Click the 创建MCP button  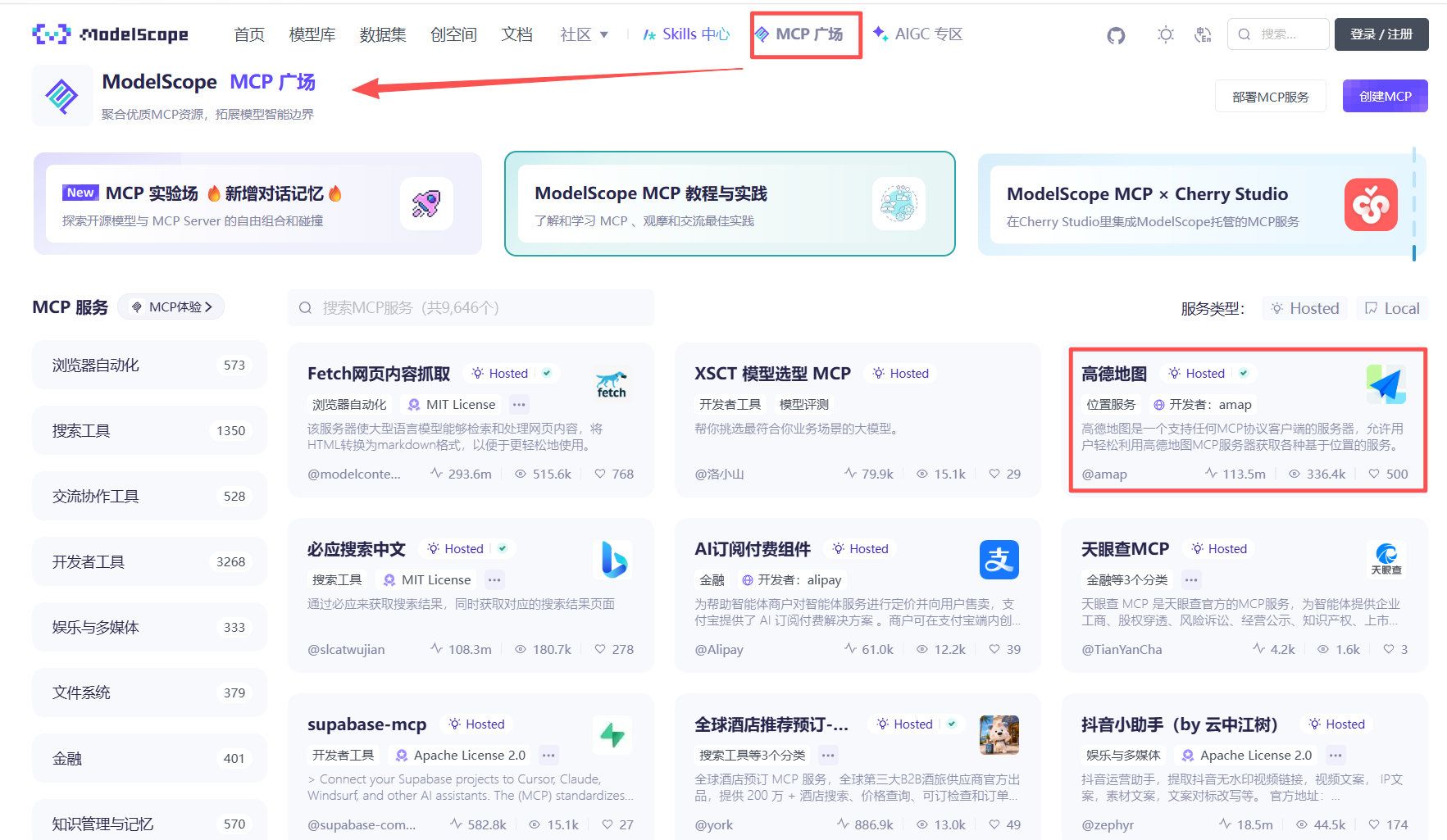tap(1386, 96)
